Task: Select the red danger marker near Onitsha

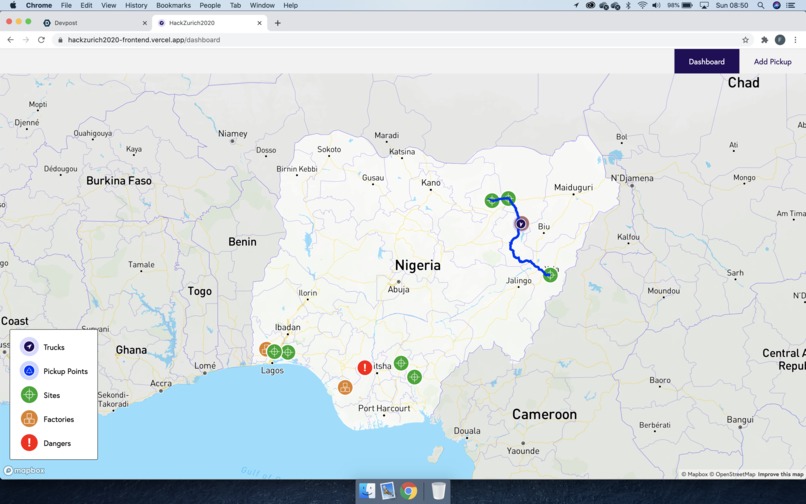Action: [365, 367]
